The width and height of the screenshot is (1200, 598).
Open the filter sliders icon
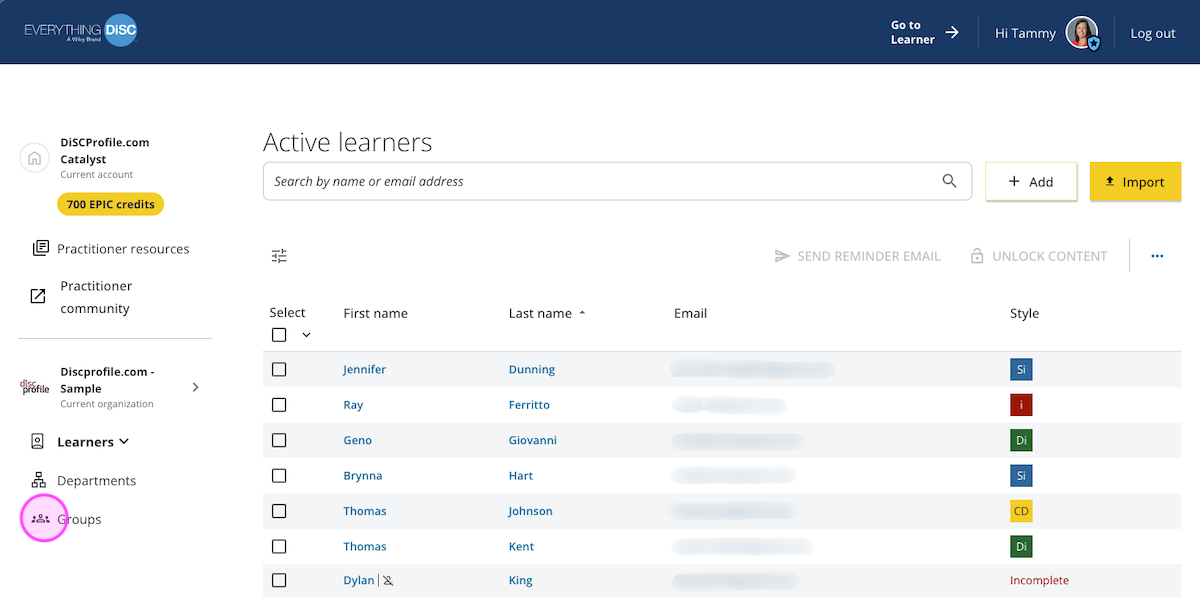tap(279, 256)
